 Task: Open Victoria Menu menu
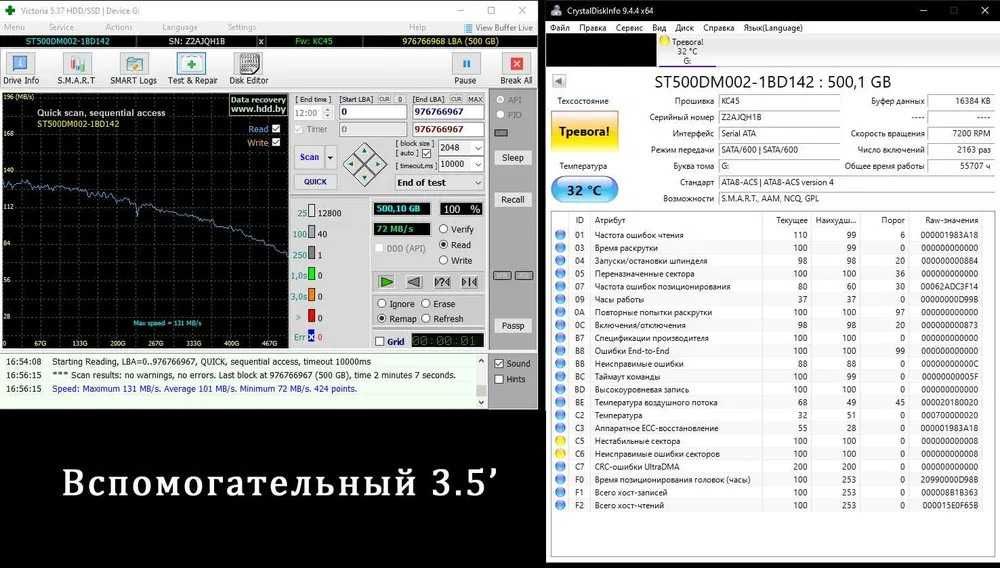tap(14, 27)
